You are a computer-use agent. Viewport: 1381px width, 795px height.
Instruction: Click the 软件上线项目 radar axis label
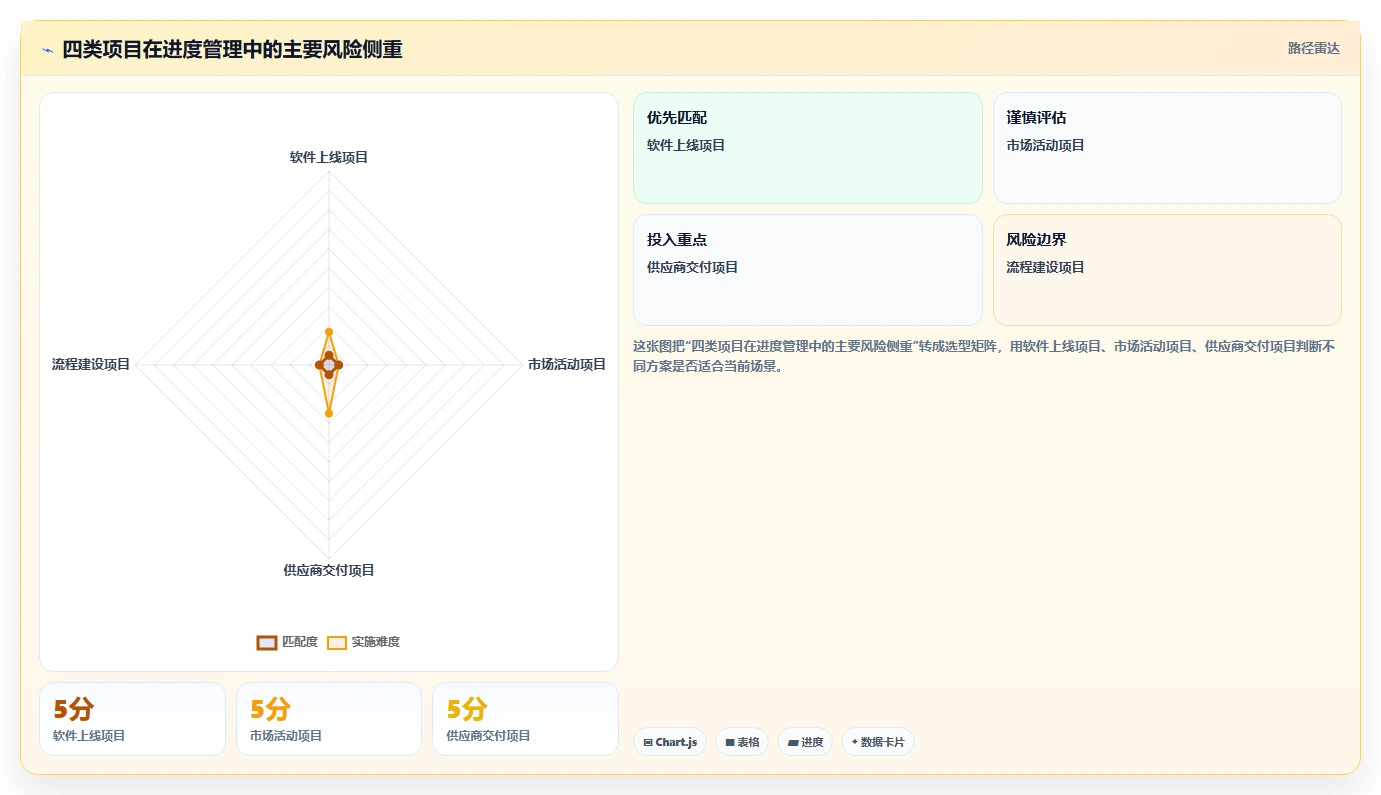(x=329, y=157)
